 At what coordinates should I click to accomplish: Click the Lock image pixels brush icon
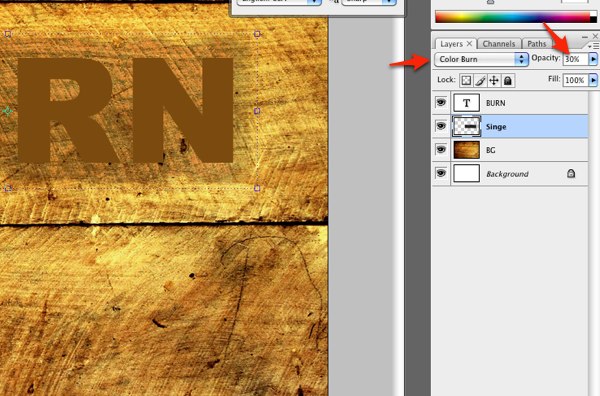[x=480, y=80]
